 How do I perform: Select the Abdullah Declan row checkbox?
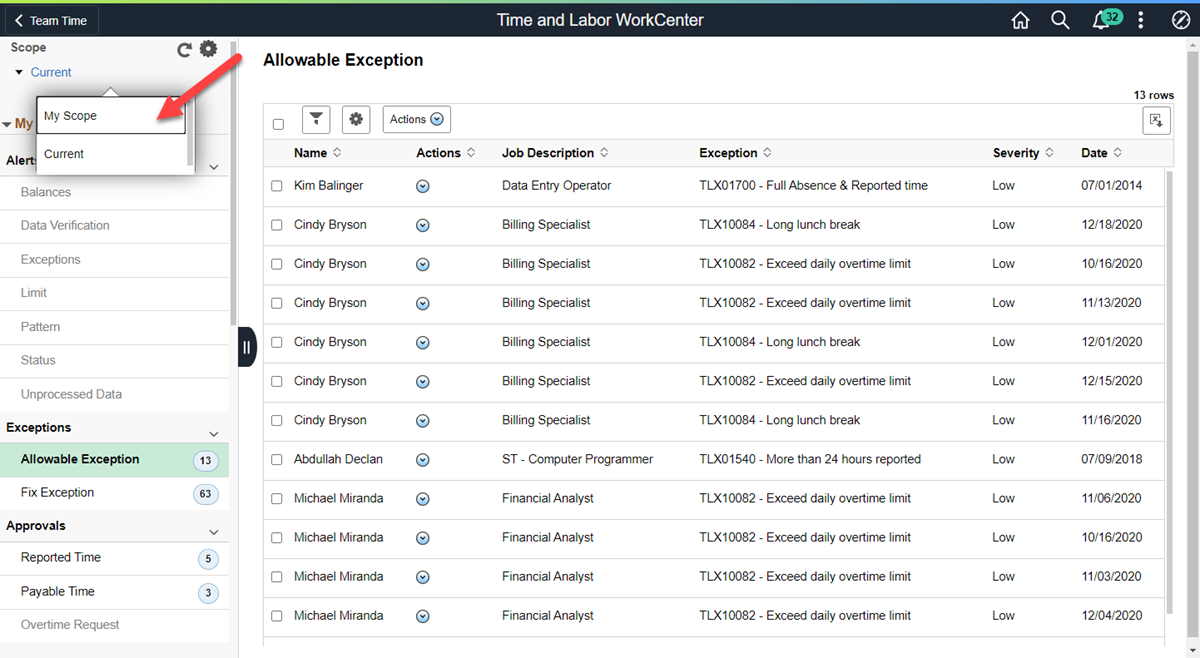[277, 460]
